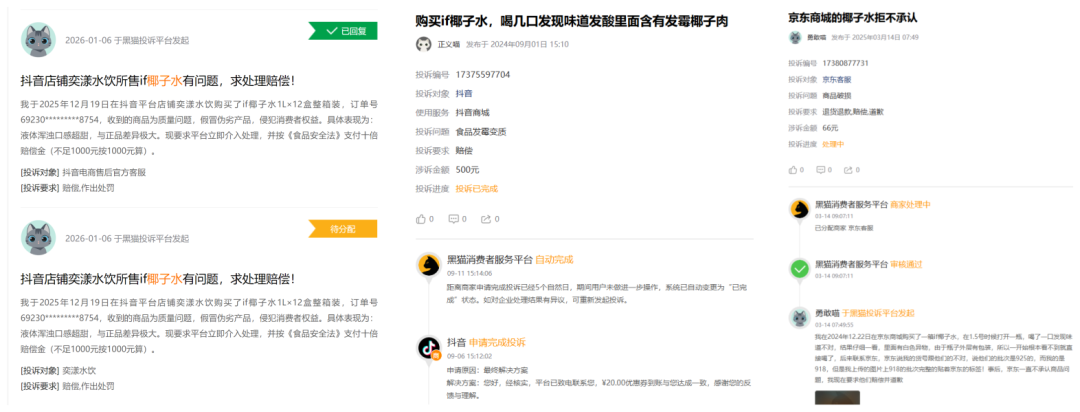Click the username 正义喵
The width and height of the screenshot is (1080, 412).
tap(449, 44)
